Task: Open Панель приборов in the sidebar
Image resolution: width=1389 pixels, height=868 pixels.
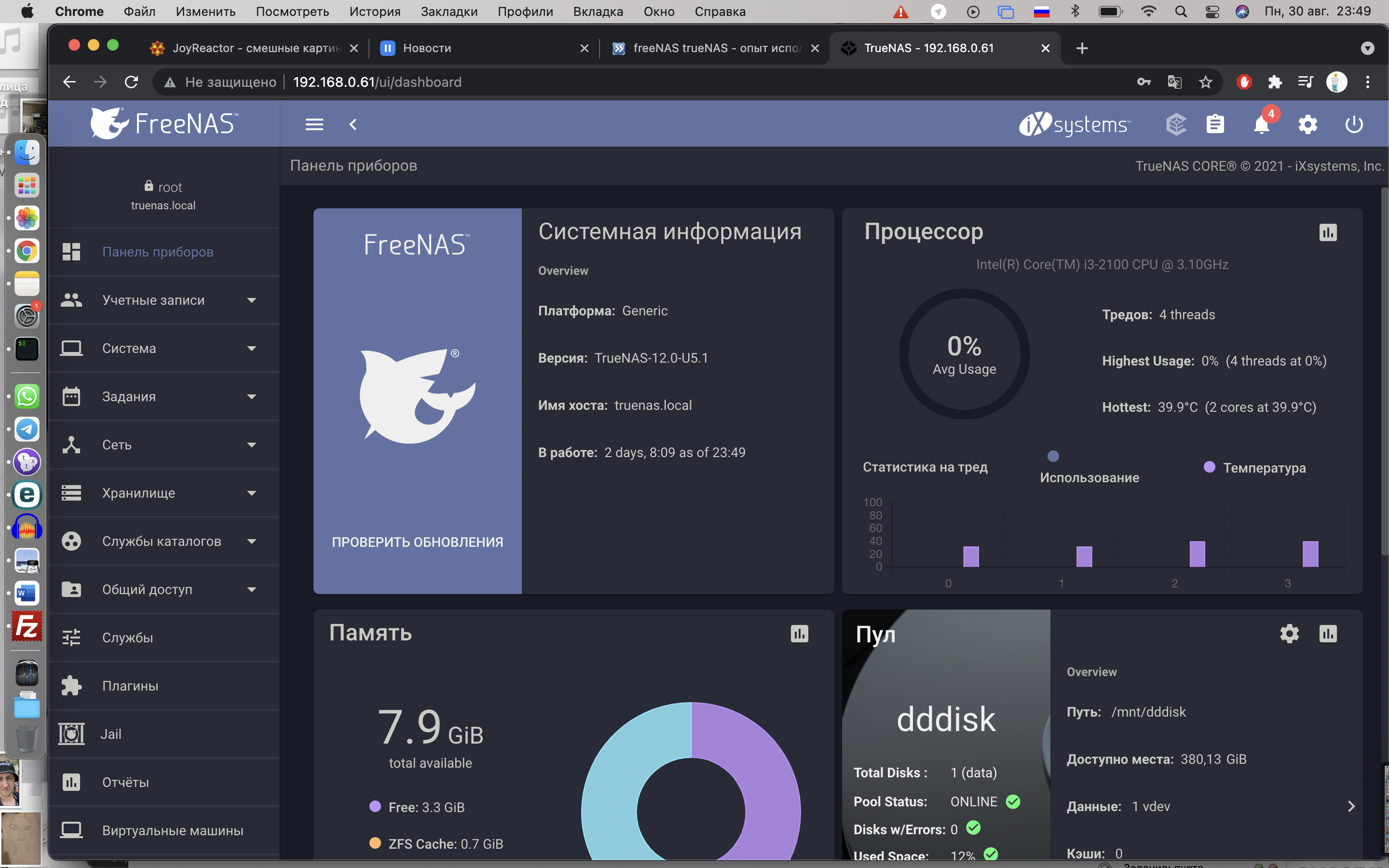Action: coord(163,251)
